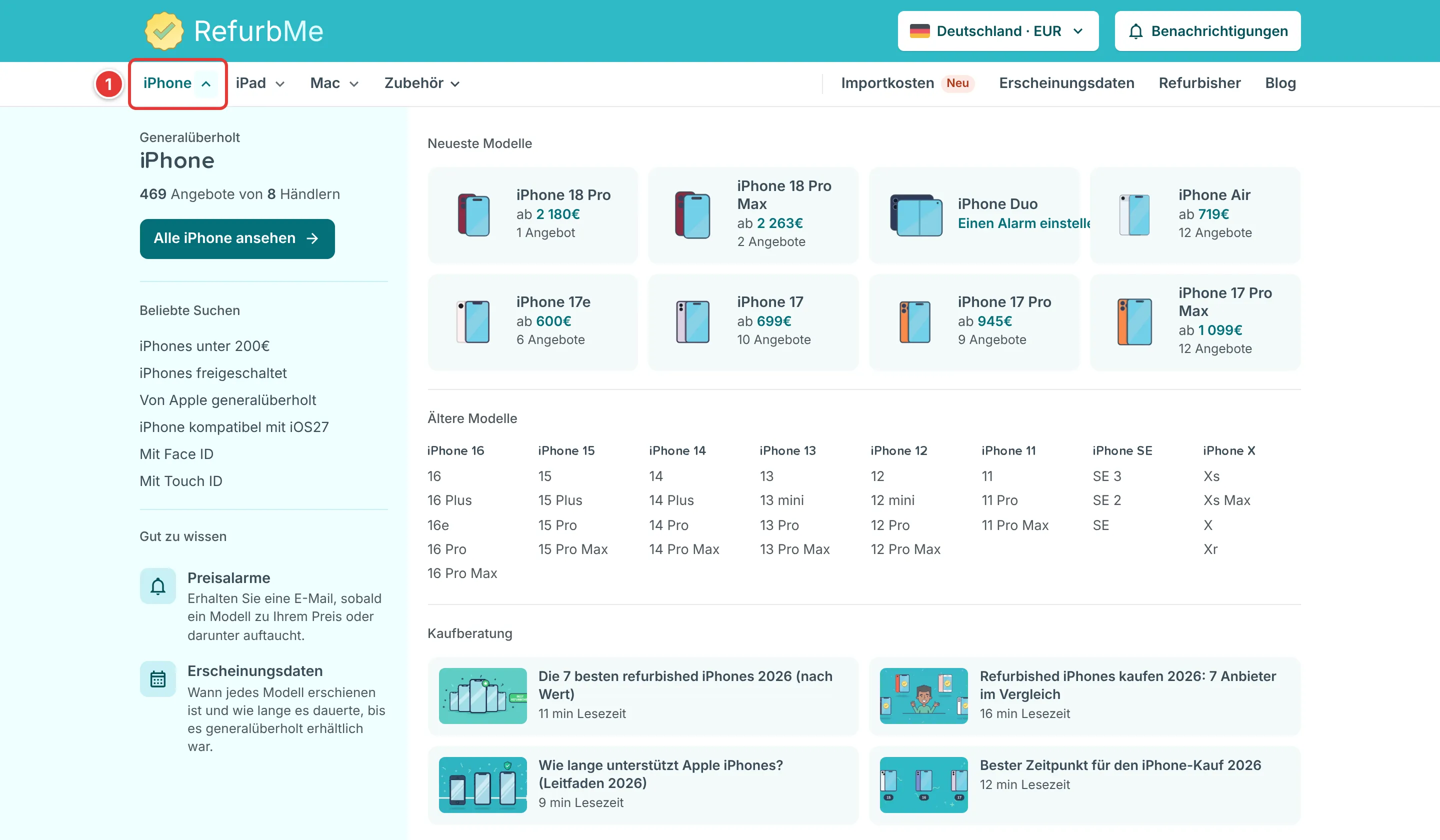Click the iPhone 17 Pro Max phone image

[1134, 321]
